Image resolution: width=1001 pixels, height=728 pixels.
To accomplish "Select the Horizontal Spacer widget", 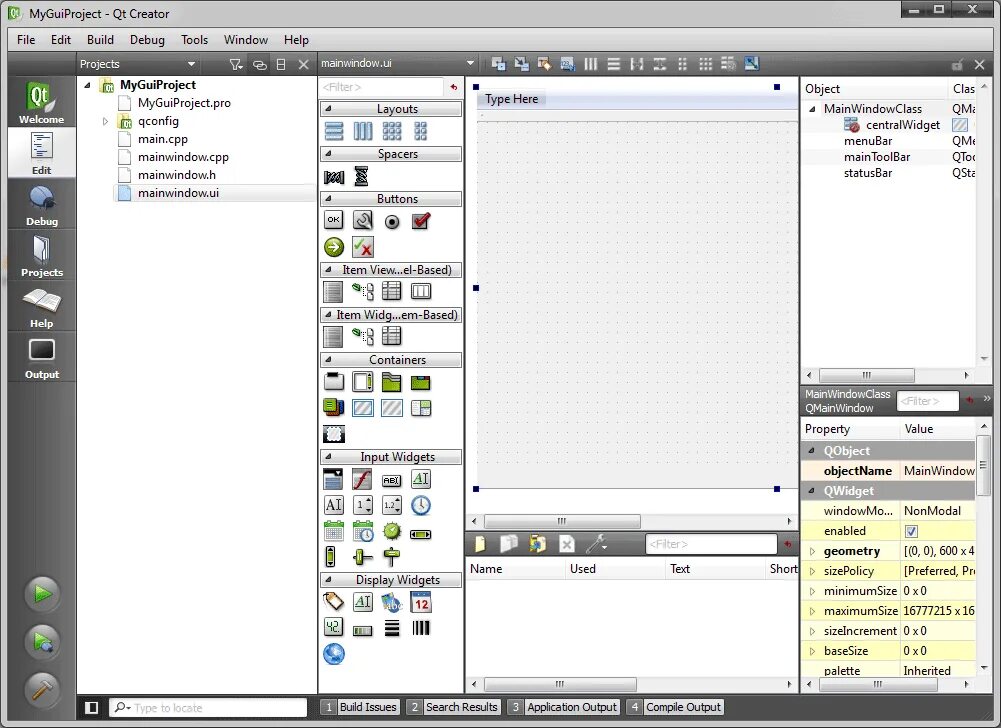I will click(334, 177).
